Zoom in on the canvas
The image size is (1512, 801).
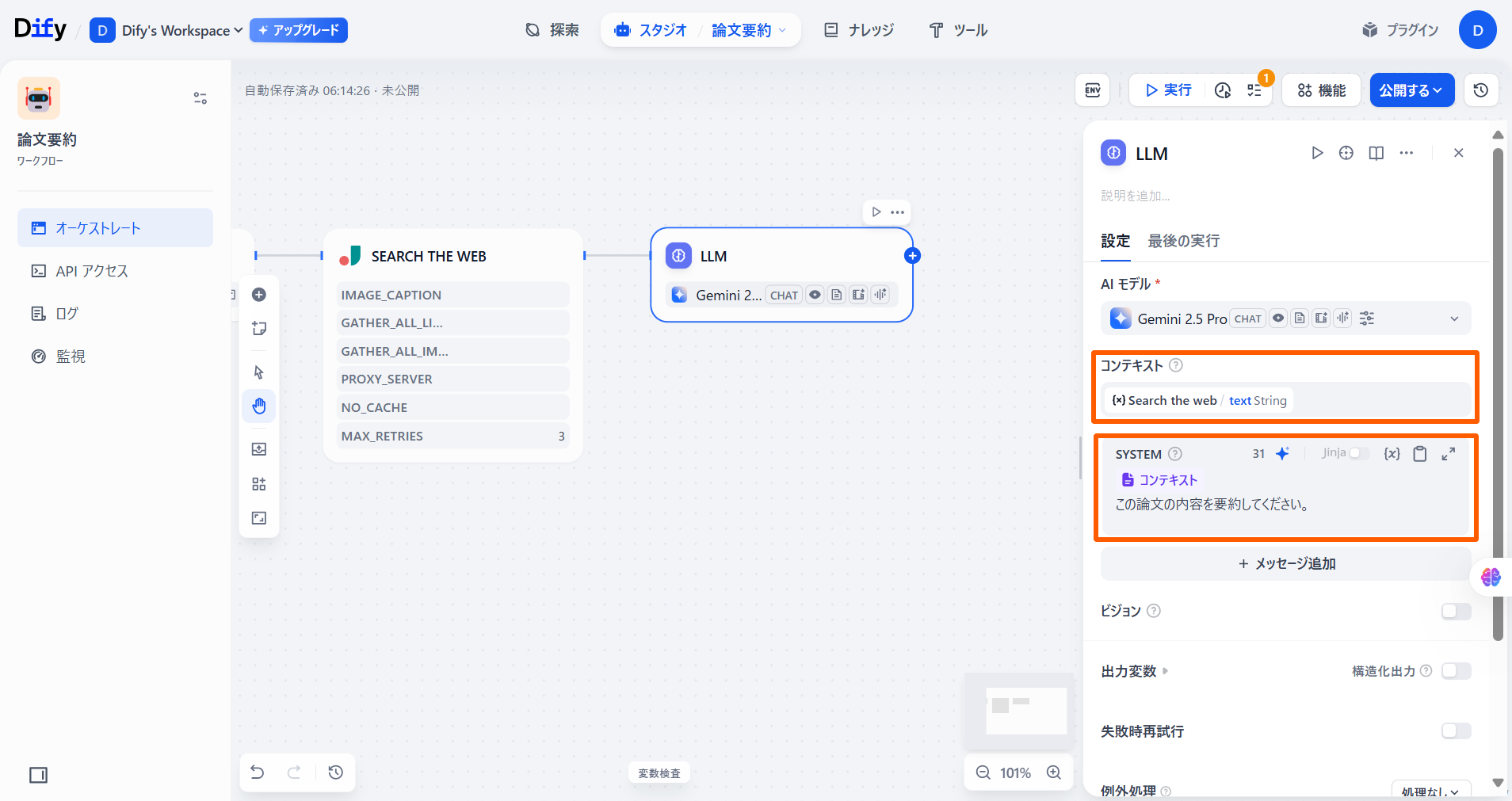1054,772
